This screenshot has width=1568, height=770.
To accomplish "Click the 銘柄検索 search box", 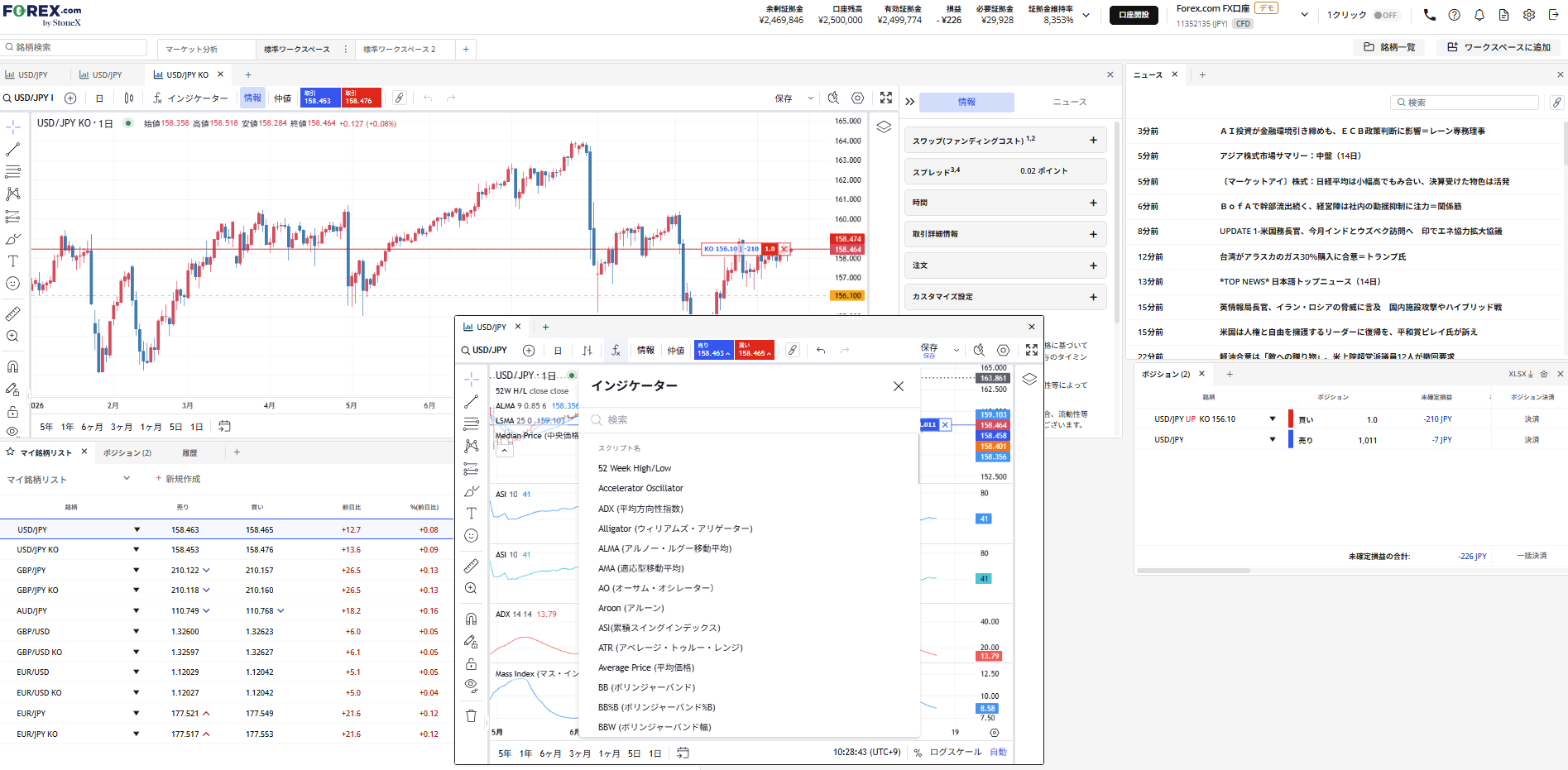I will click(74, 47).
